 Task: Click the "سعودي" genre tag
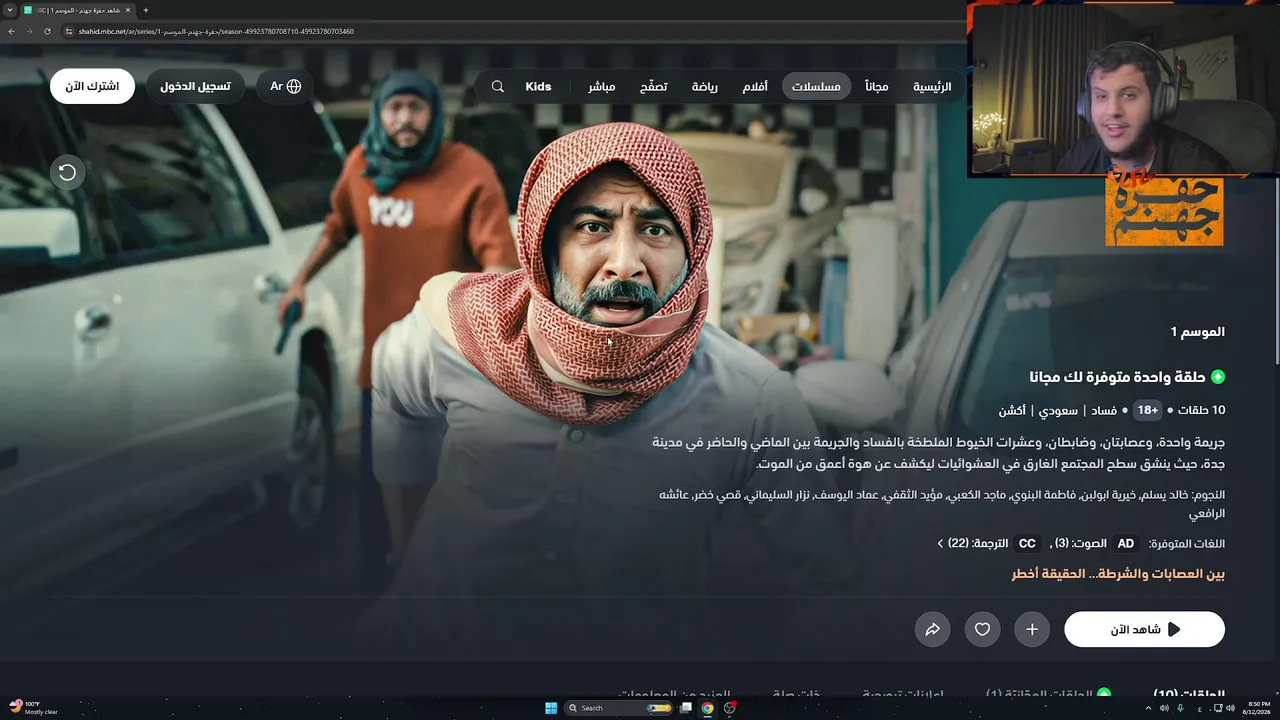(x=1057, y=411)
